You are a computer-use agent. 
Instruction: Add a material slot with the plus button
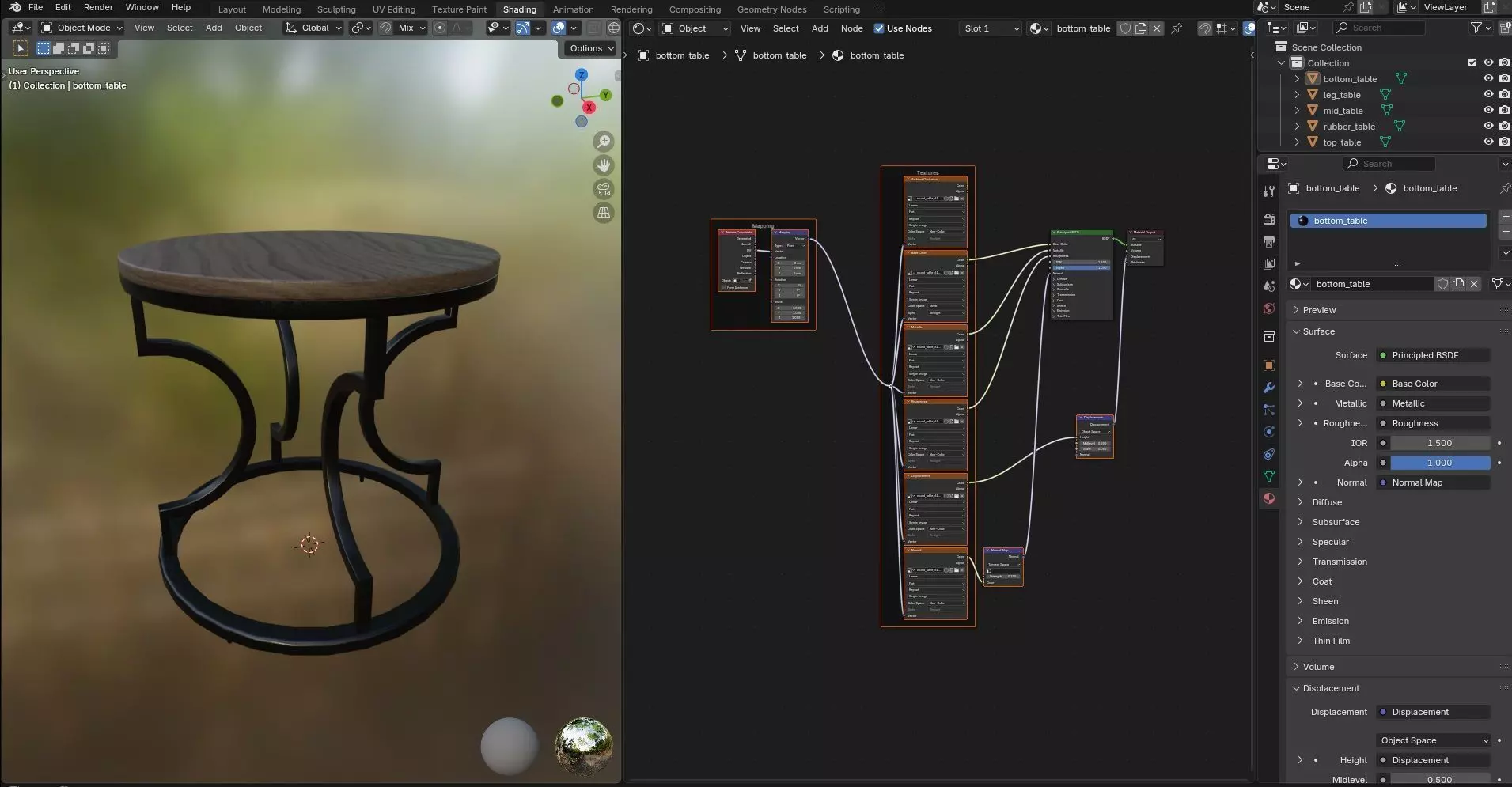[x=1505, y=216]
